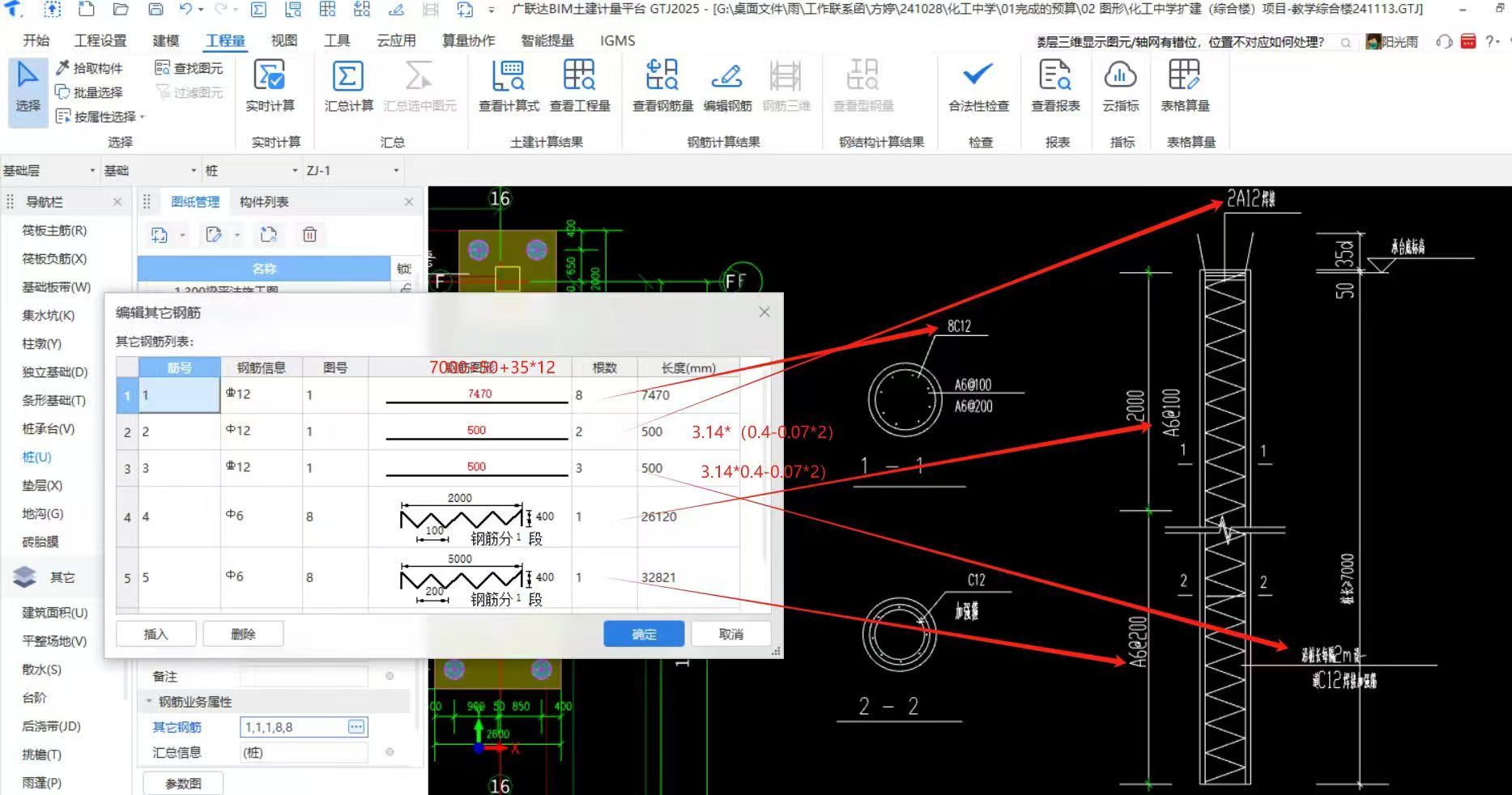Click the red gift box icon top right
Image resolution: width=1512 pixels, height=795 pixels.
click(1468, 41)
